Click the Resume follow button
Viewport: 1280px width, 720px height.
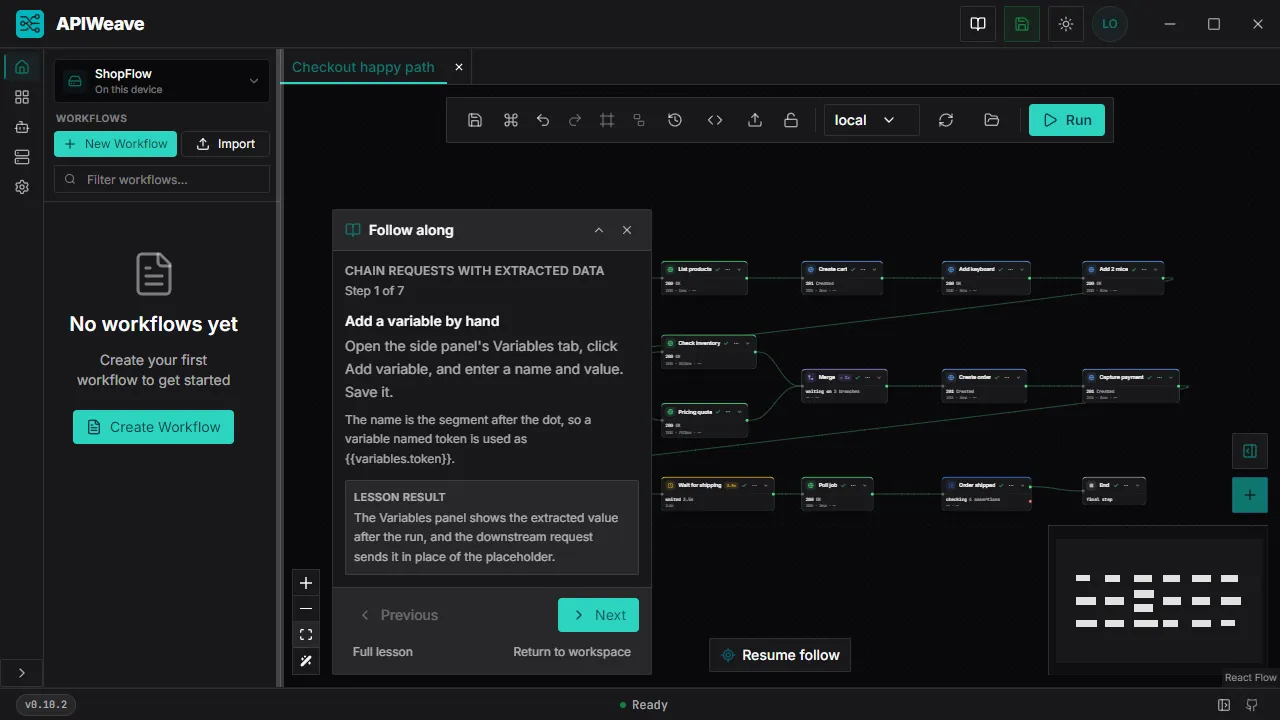[x=780, y=655]
